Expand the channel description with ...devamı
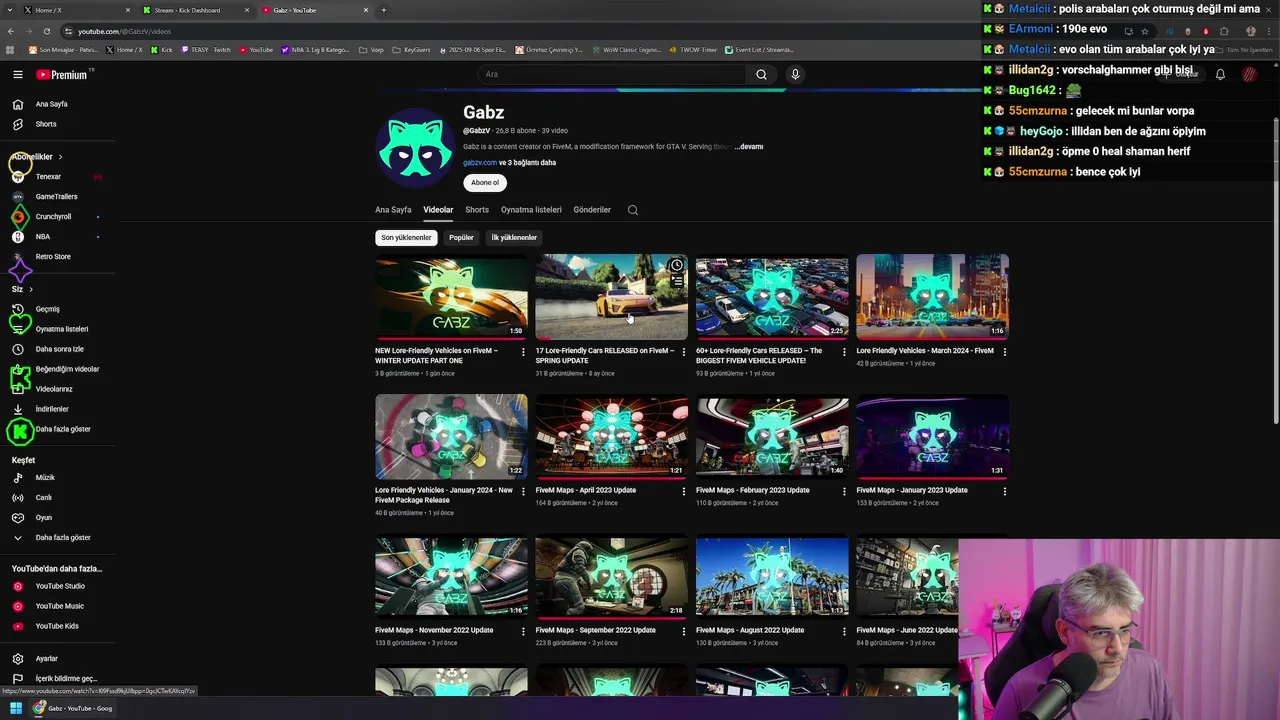 pyautogui.click(x=749, y=147)
